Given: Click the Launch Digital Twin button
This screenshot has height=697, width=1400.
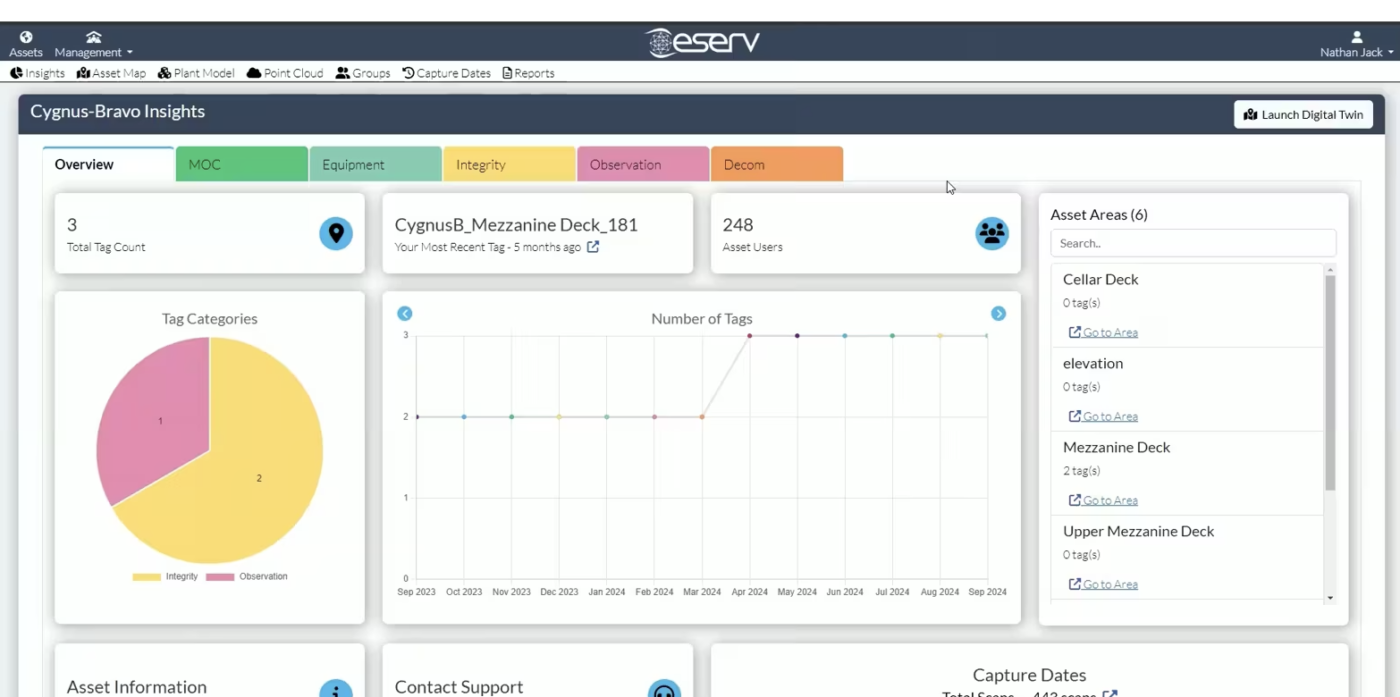Looking at the screenshot, I should pos(1303,115).
